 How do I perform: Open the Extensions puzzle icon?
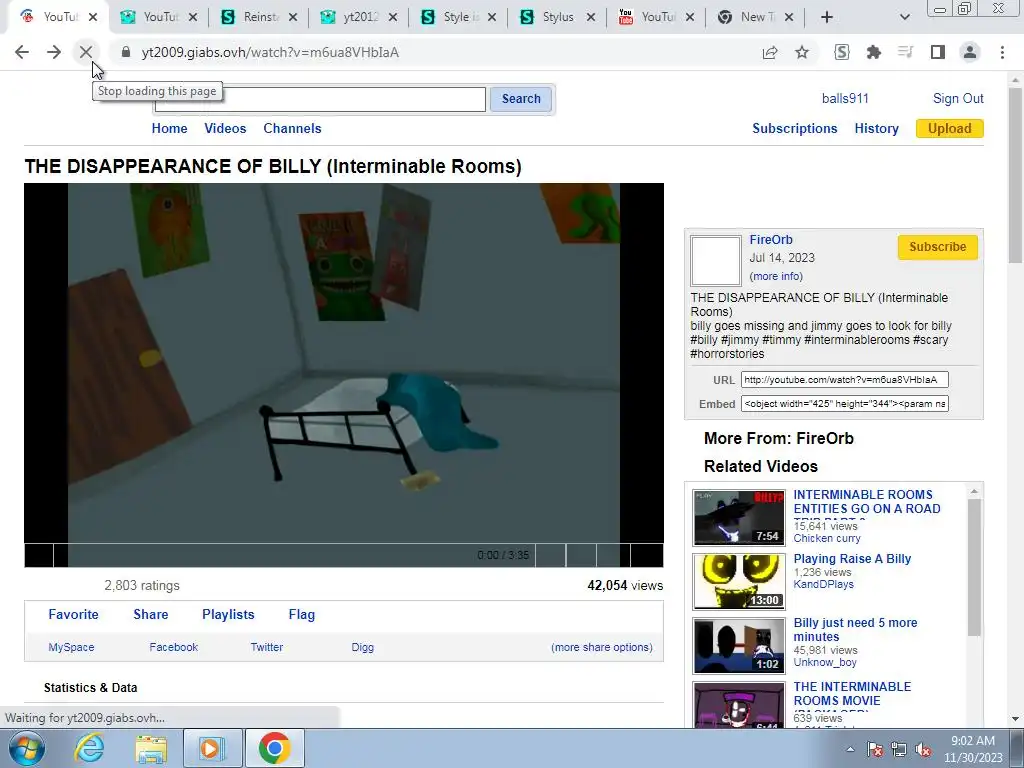coord(874,52)
